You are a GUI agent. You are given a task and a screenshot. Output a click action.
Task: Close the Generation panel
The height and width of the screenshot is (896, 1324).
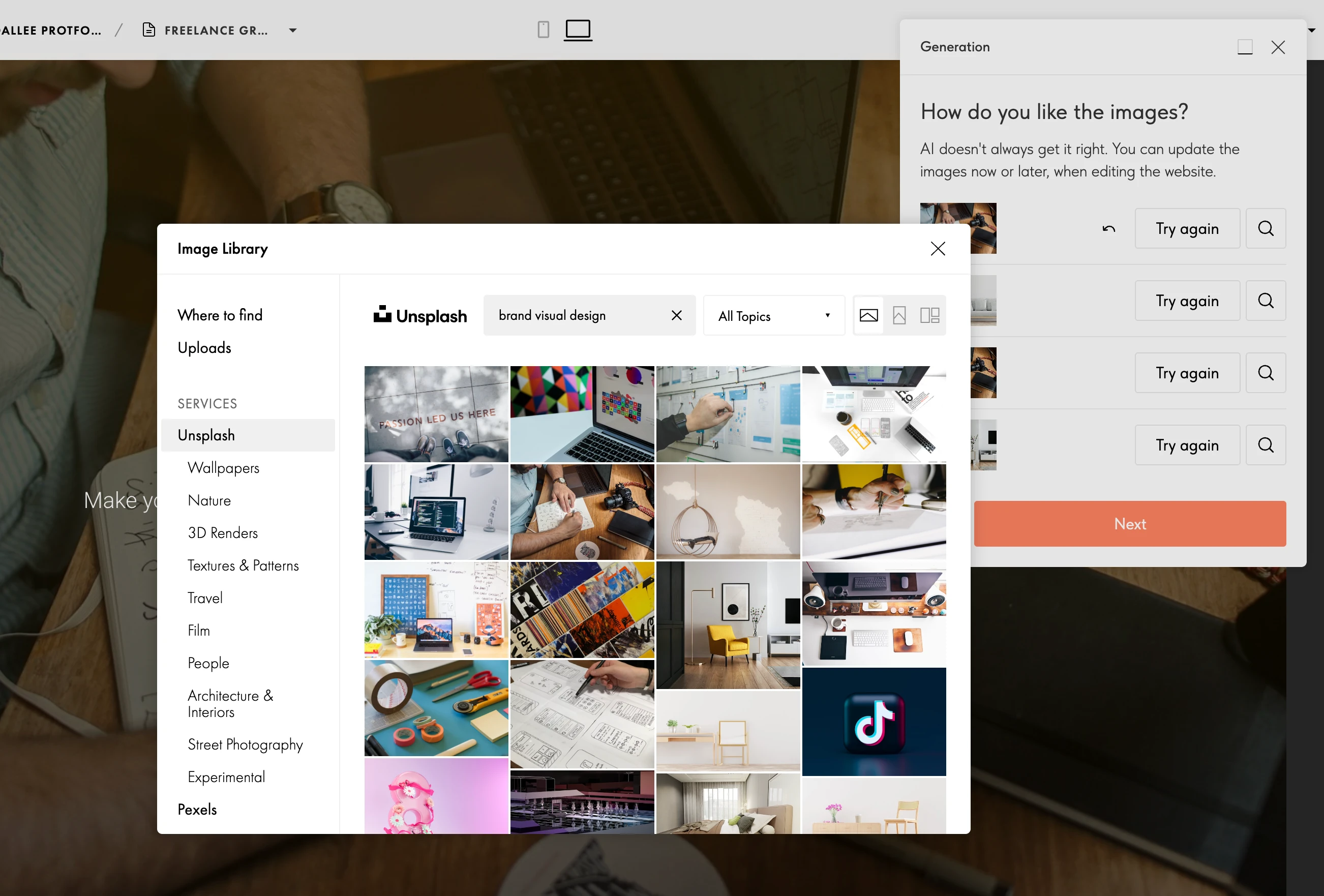(1278, 47)
